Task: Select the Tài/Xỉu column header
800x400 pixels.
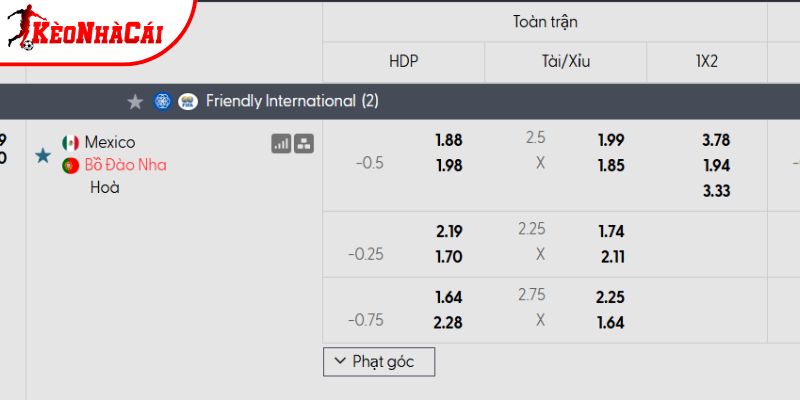Action: coord(565,61)
